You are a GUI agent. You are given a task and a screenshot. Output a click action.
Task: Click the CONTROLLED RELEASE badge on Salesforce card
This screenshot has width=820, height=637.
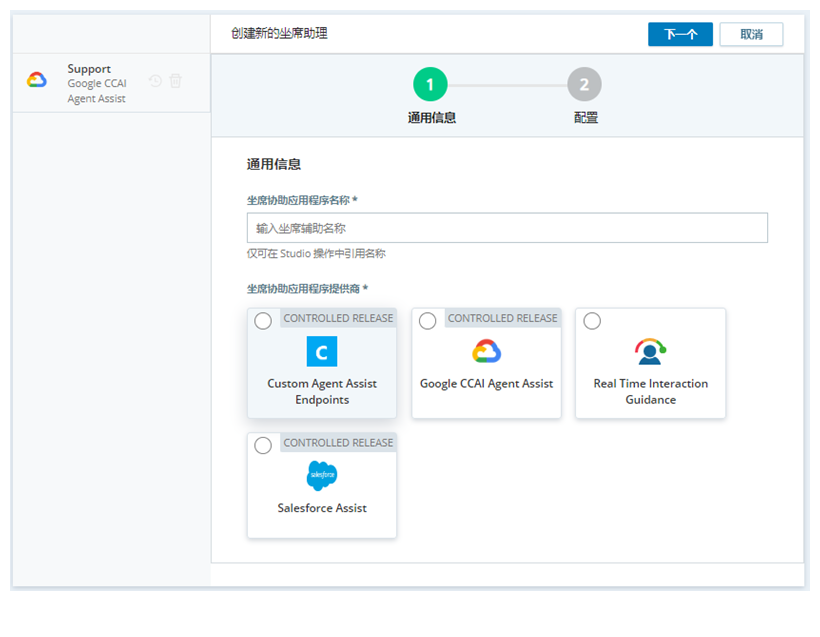click(338, 442)
